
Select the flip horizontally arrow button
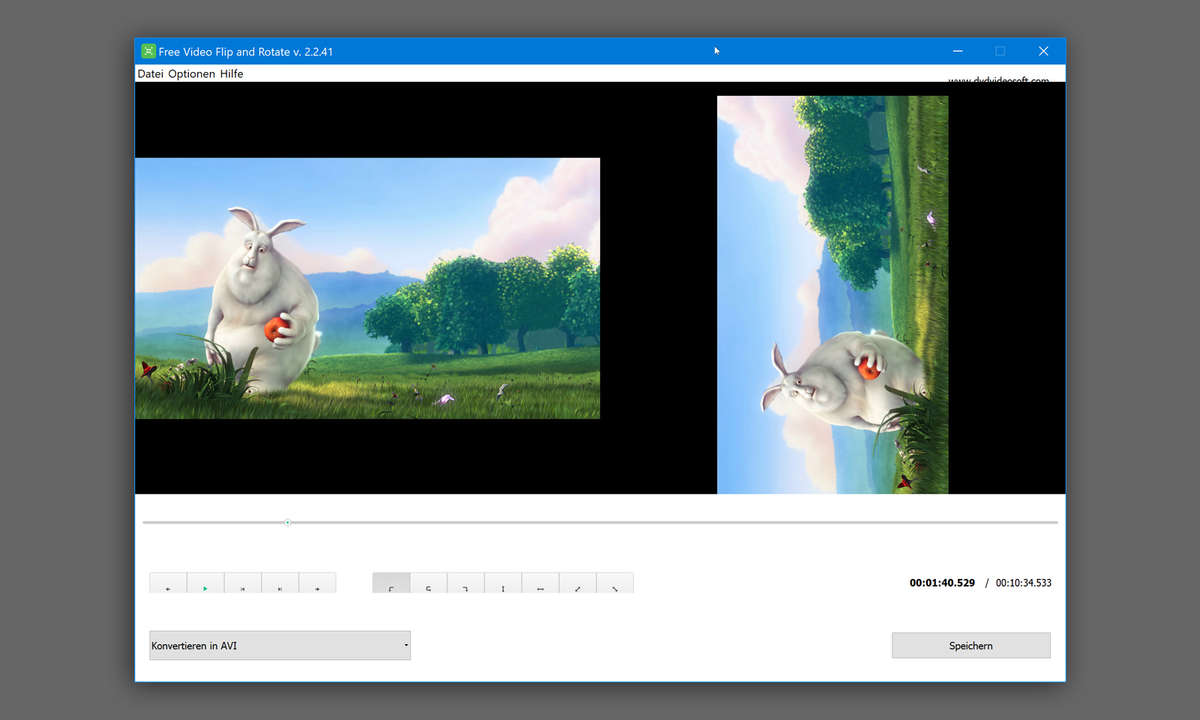[x=540, y=583]
